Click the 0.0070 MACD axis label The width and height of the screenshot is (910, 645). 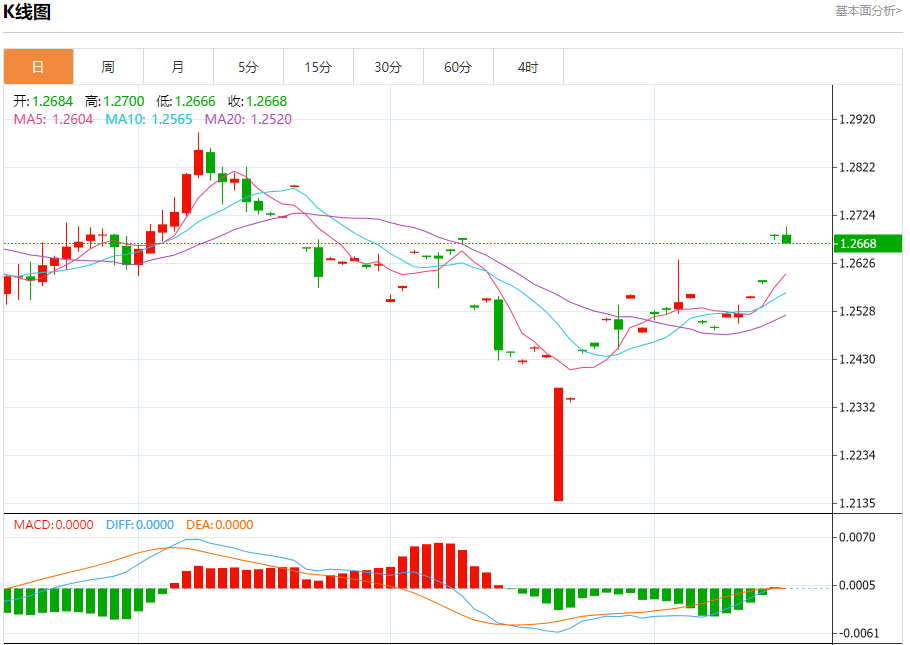click(857, 538)
